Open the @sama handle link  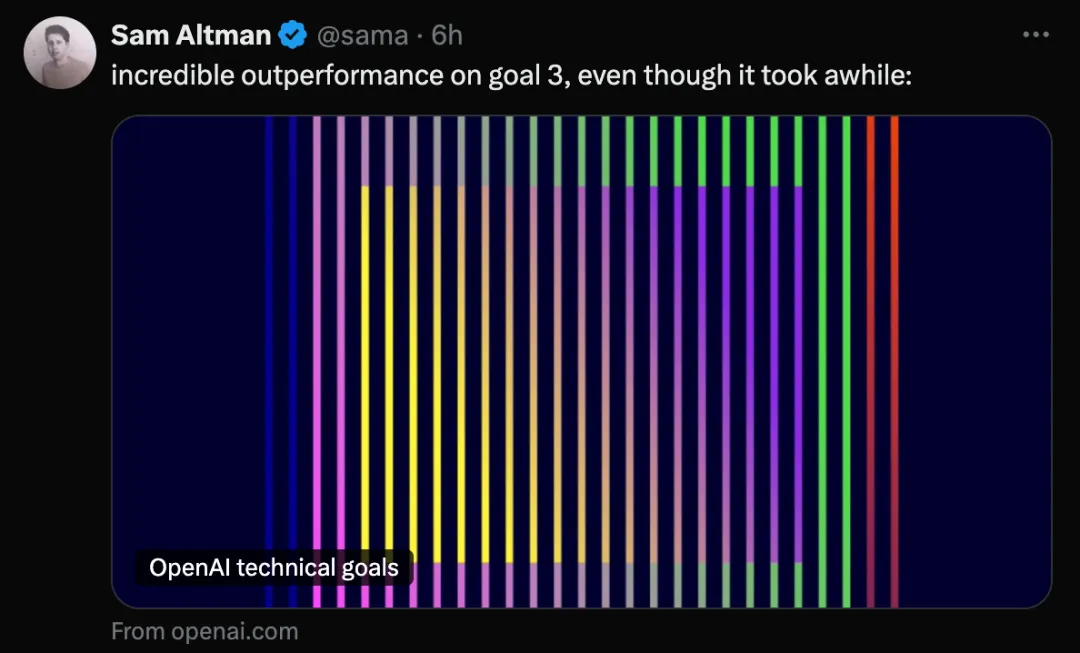362,36
